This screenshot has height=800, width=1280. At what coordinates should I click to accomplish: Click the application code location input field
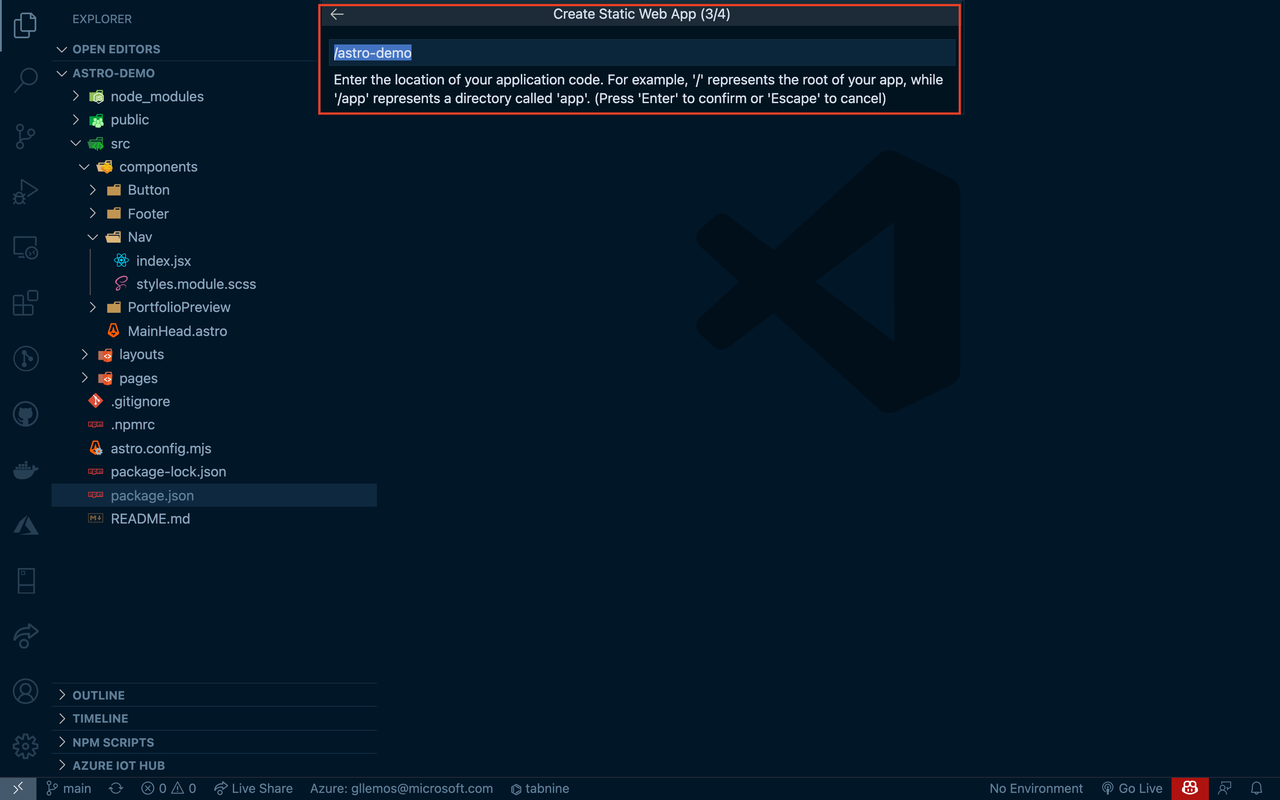click(x=642, y=52)
